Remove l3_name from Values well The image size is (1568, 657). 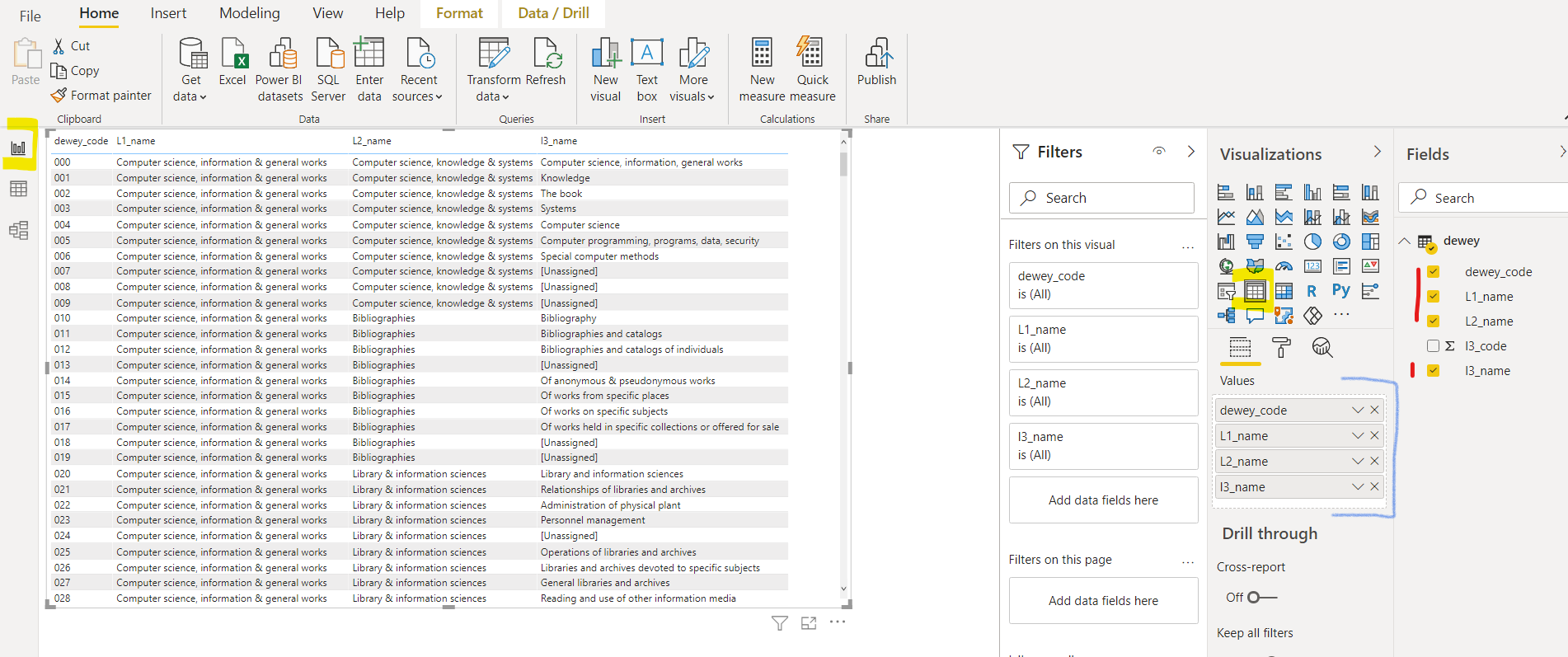click(x=1374, y=487)
